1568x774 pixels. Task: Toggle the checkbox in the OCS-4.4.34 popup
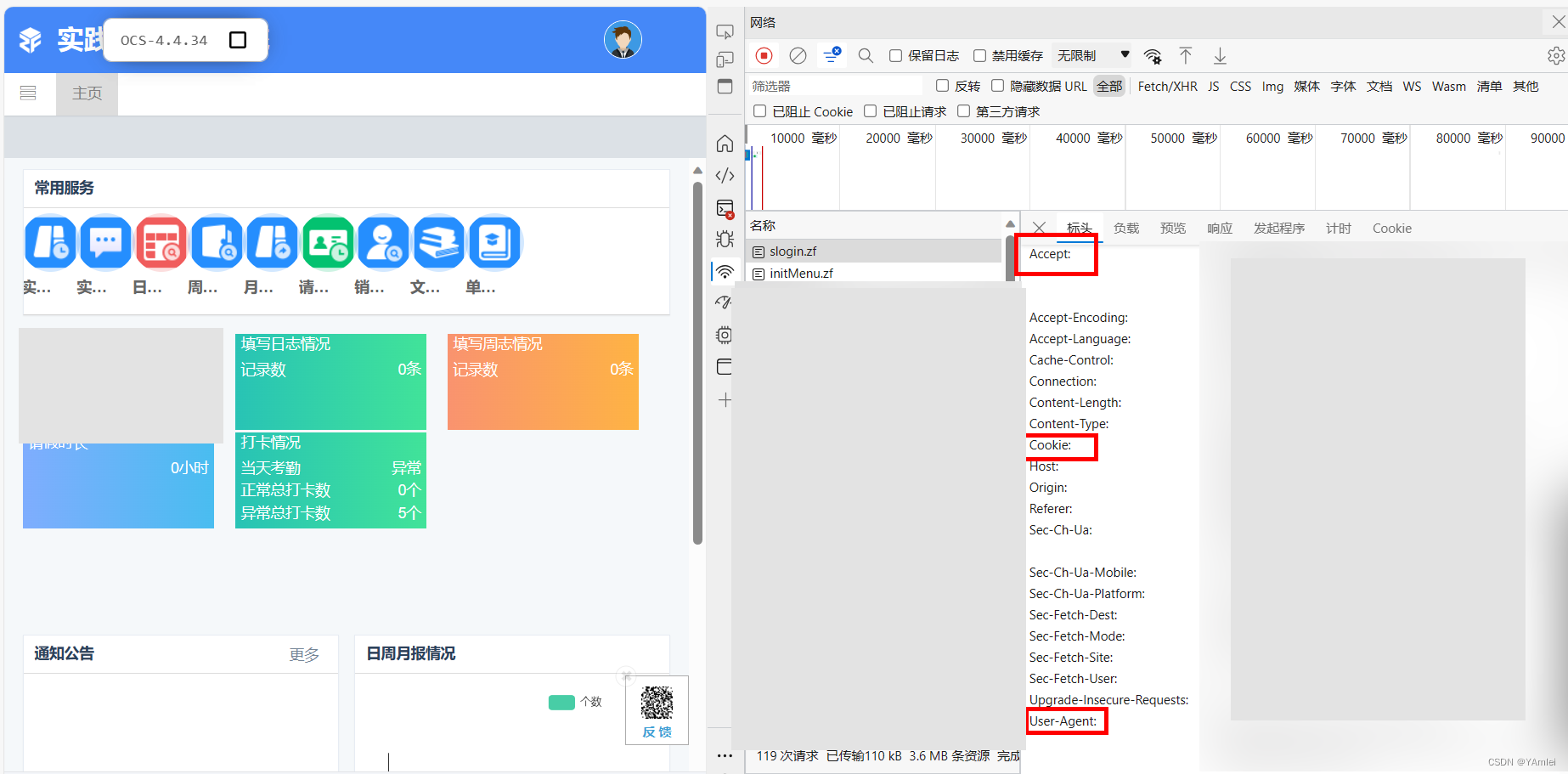click(x=238, y=40)
